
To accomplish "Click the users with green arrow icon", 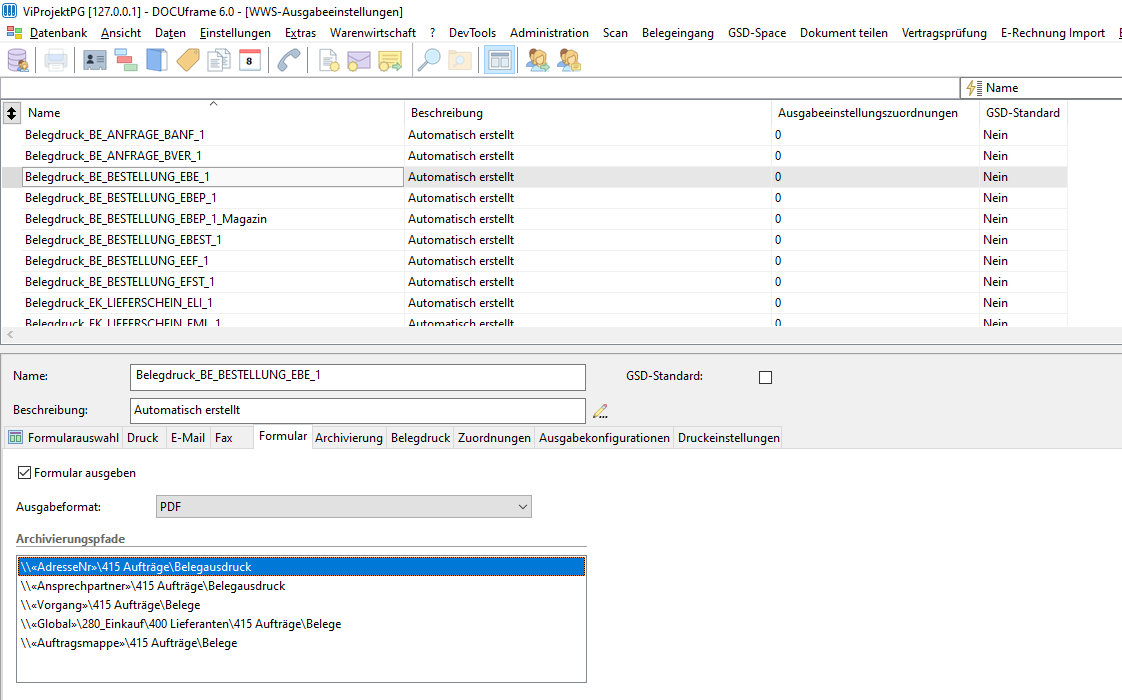I will [538, 60].
